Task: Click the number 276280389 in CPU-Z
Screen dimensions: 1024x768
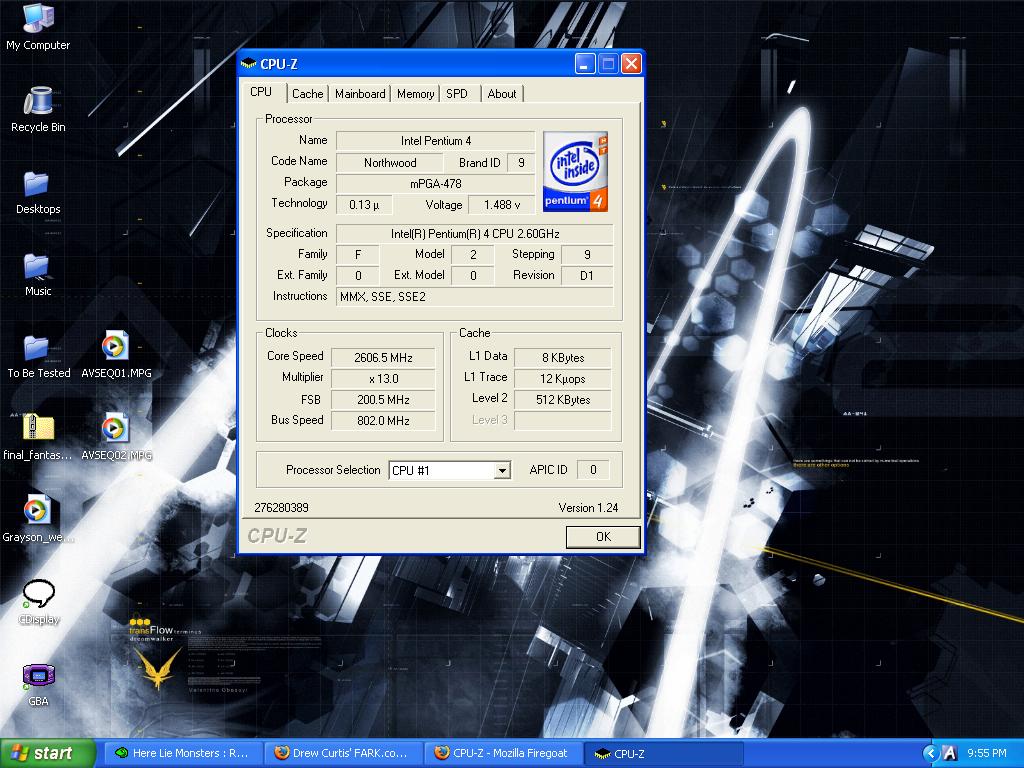Action: 281,507
